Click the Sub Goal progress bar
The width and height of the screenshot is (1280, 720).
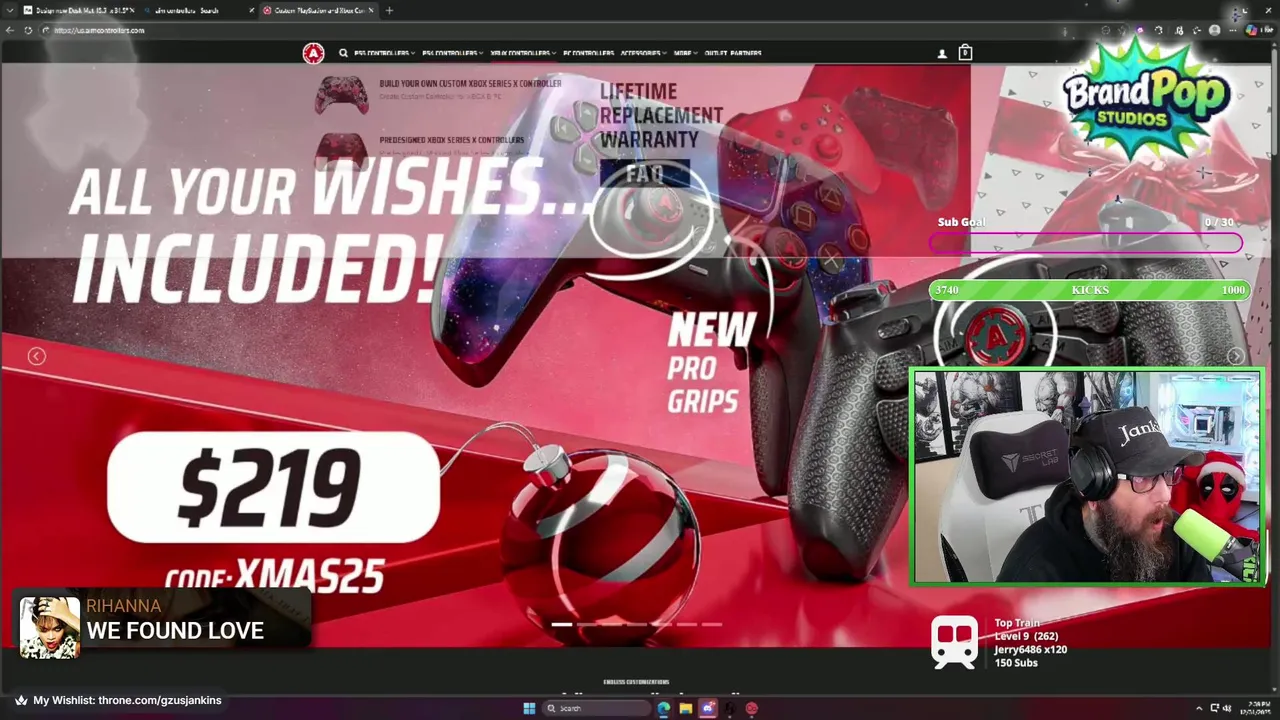click(1086, 243)
